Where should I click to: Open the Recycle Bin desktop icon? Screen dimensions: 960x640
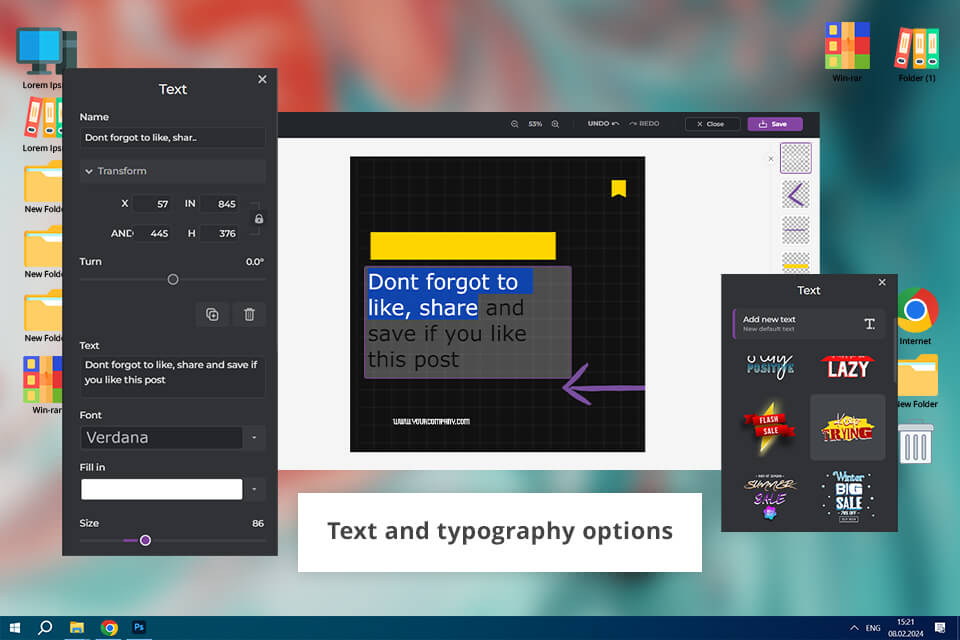pyautogui.click(x=915, y=442)
